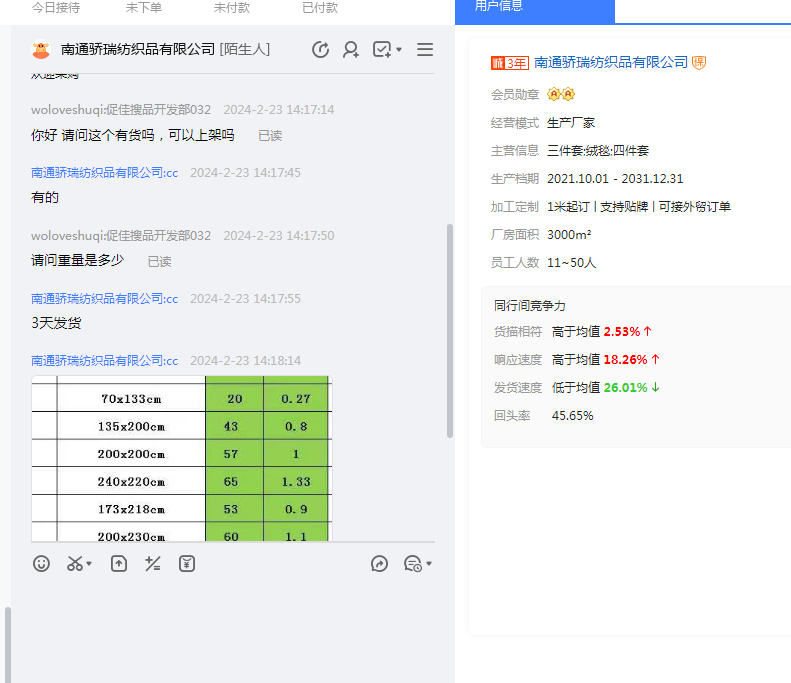Click the sender name at 14:17:45 message
Screen dimensions: 791x683
[x=105, y=173]
